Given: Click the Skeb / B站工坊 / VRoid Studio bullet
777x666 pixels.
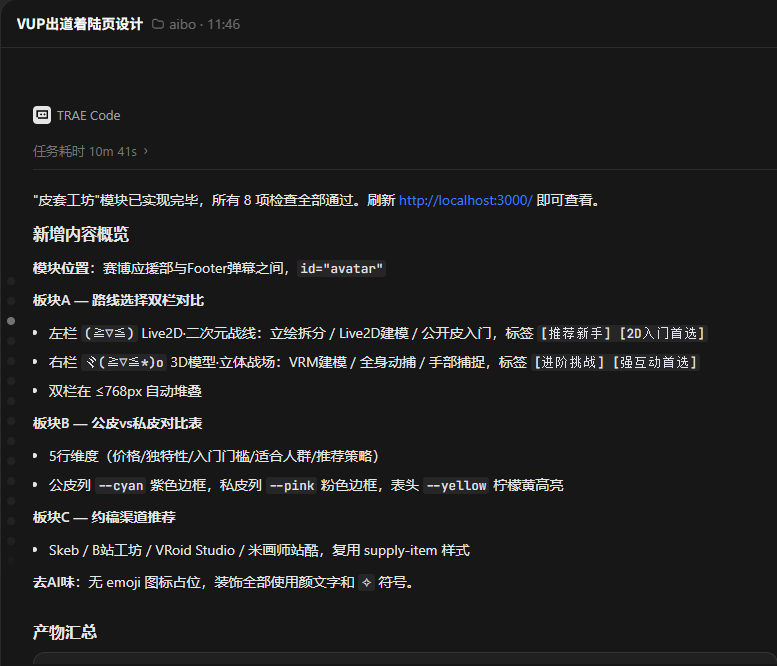Looking at the screenshot, I should pyautogui.click(x=259, y=550).
